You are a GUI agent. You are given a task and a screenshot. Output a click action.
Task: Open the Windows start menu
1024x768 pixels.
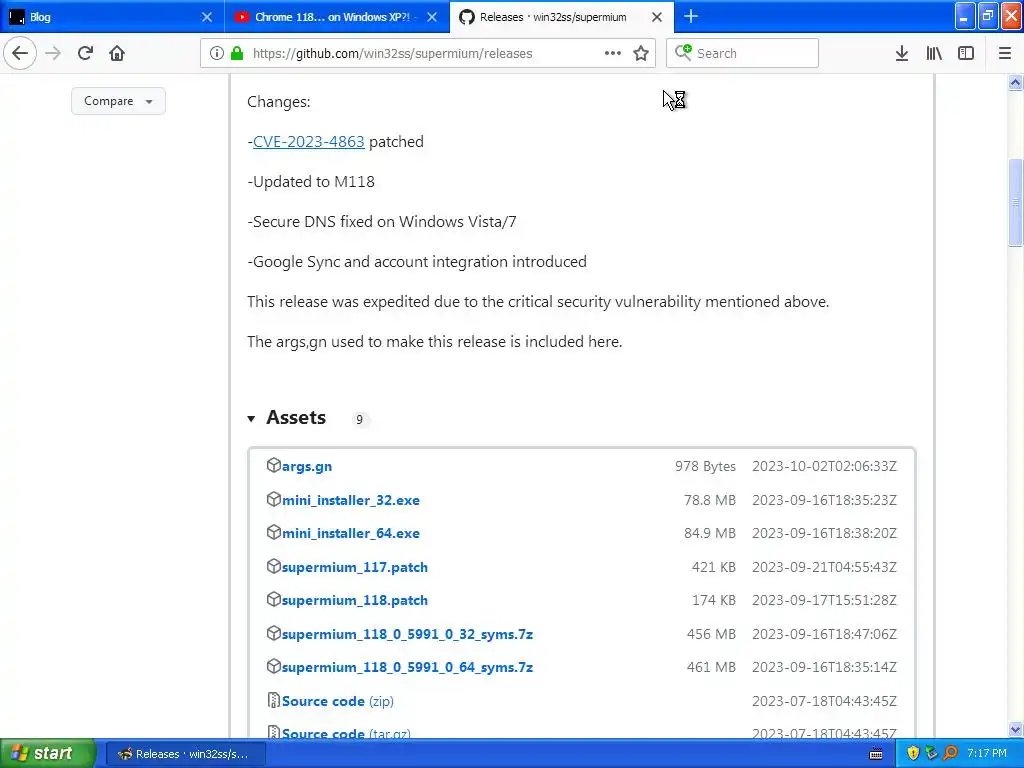tap(48, 753)
